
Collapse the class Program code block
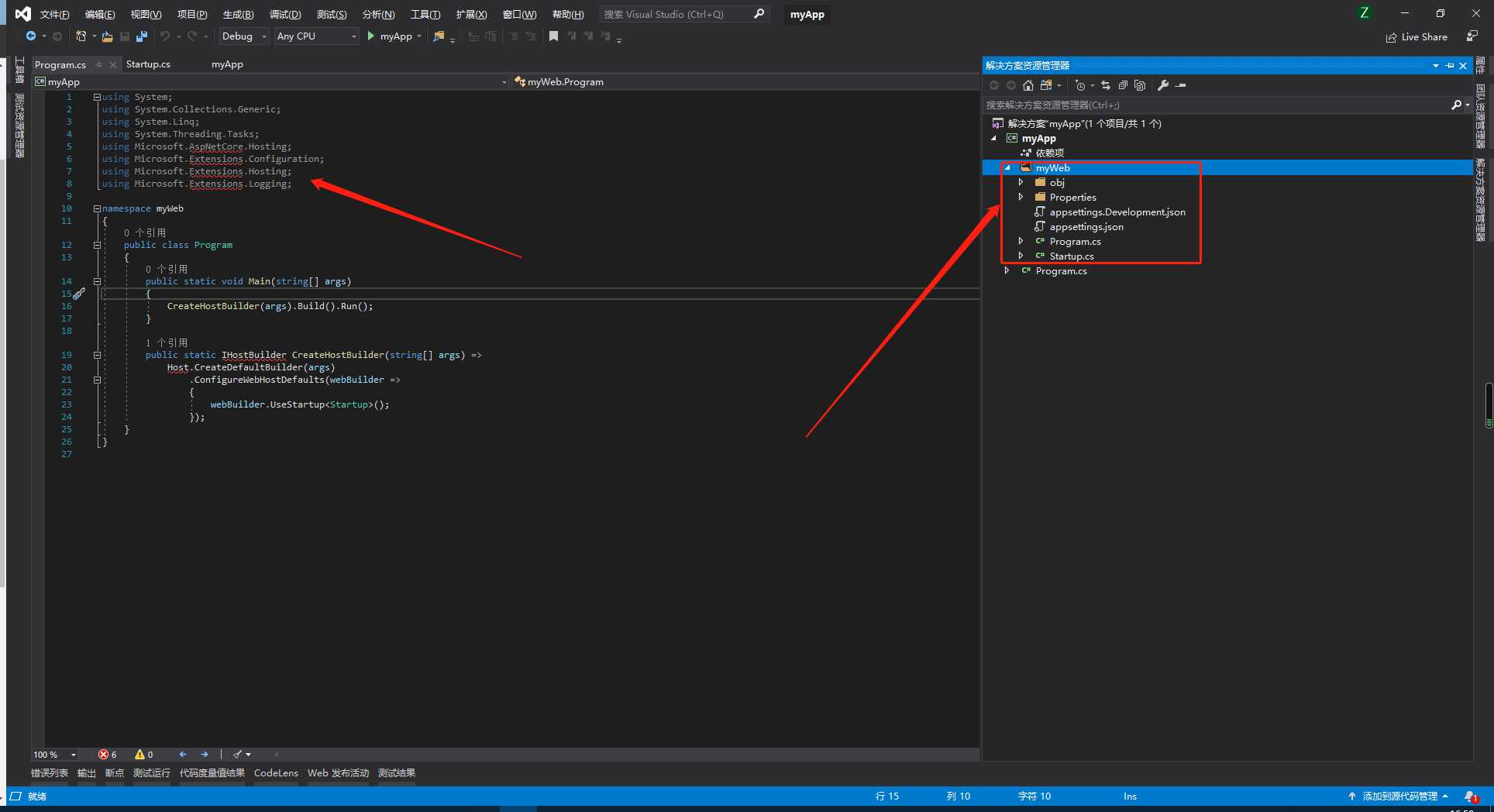(x=97, y=245)
